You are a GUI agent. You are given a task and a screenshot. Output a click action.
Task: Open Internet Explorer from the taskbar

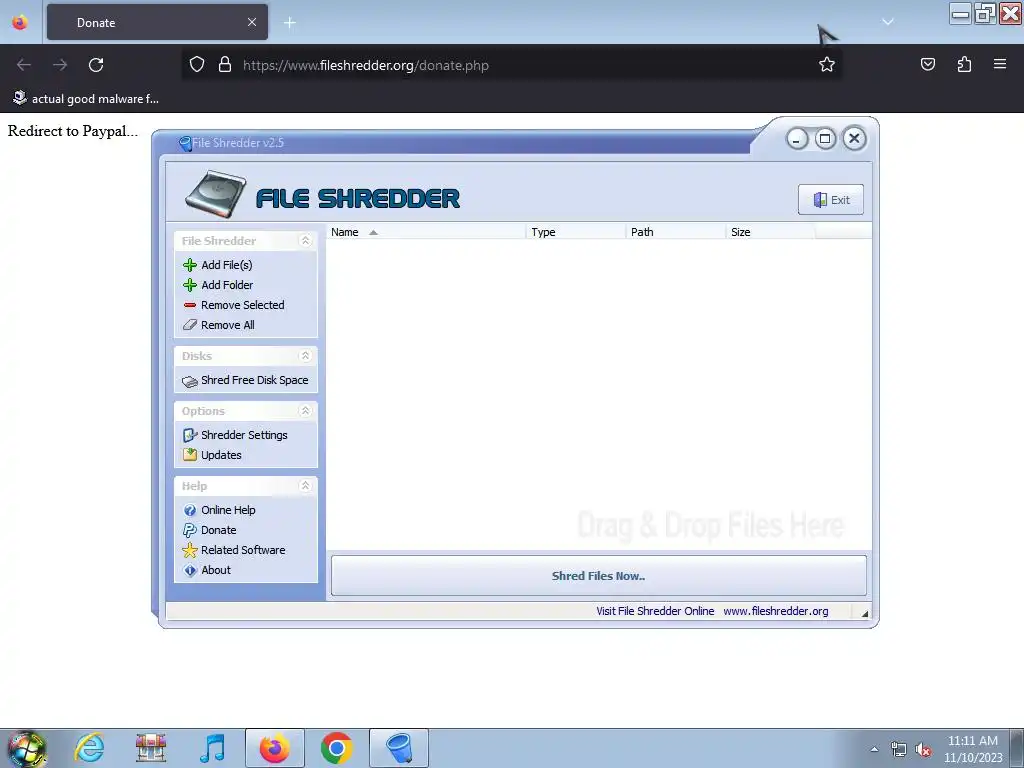[89, 748]
